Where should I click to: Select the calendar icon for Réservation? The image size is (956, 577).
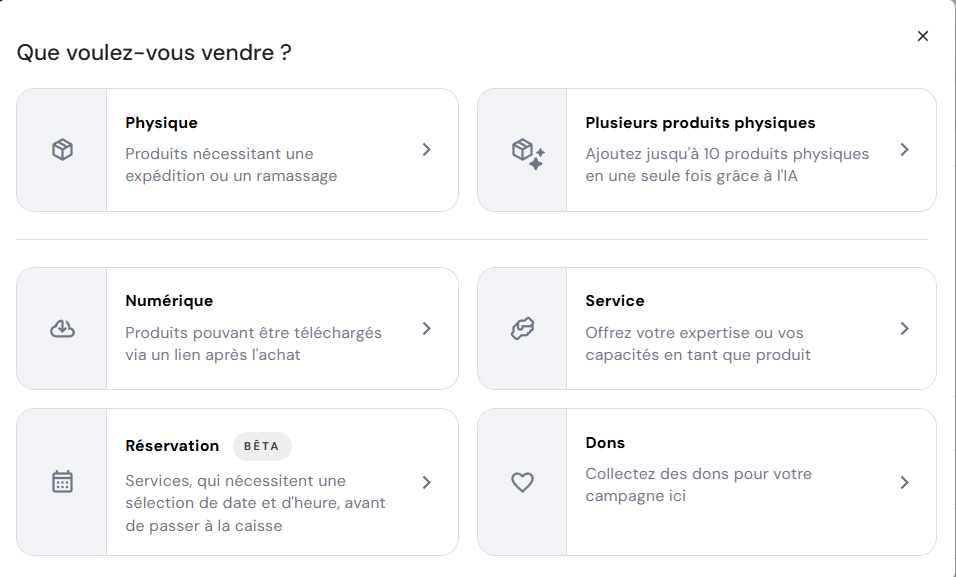(x=62, y=481)
